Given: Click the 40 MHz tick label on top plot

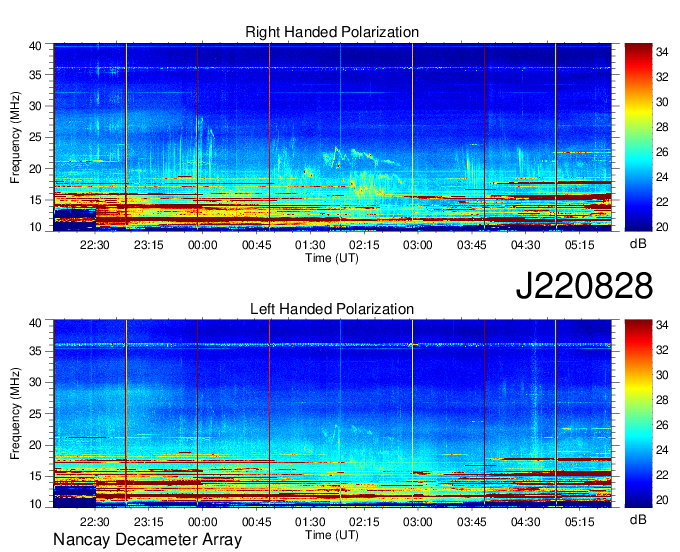Looking at the screenshot, I should point(35,46).
